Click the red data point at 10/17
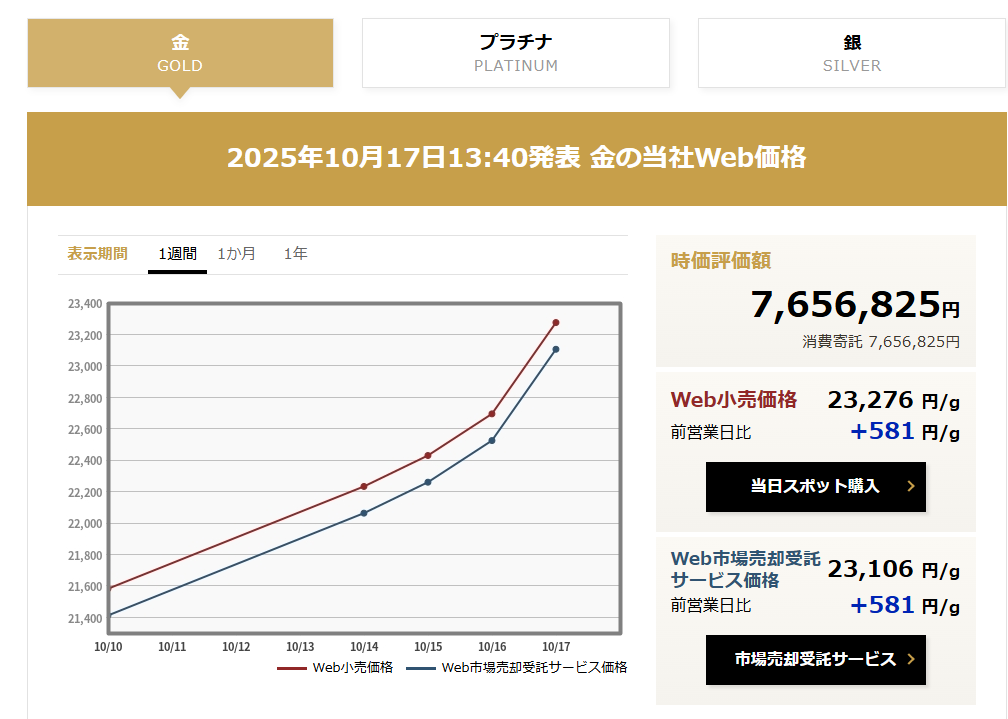 (x=556, y=323)
